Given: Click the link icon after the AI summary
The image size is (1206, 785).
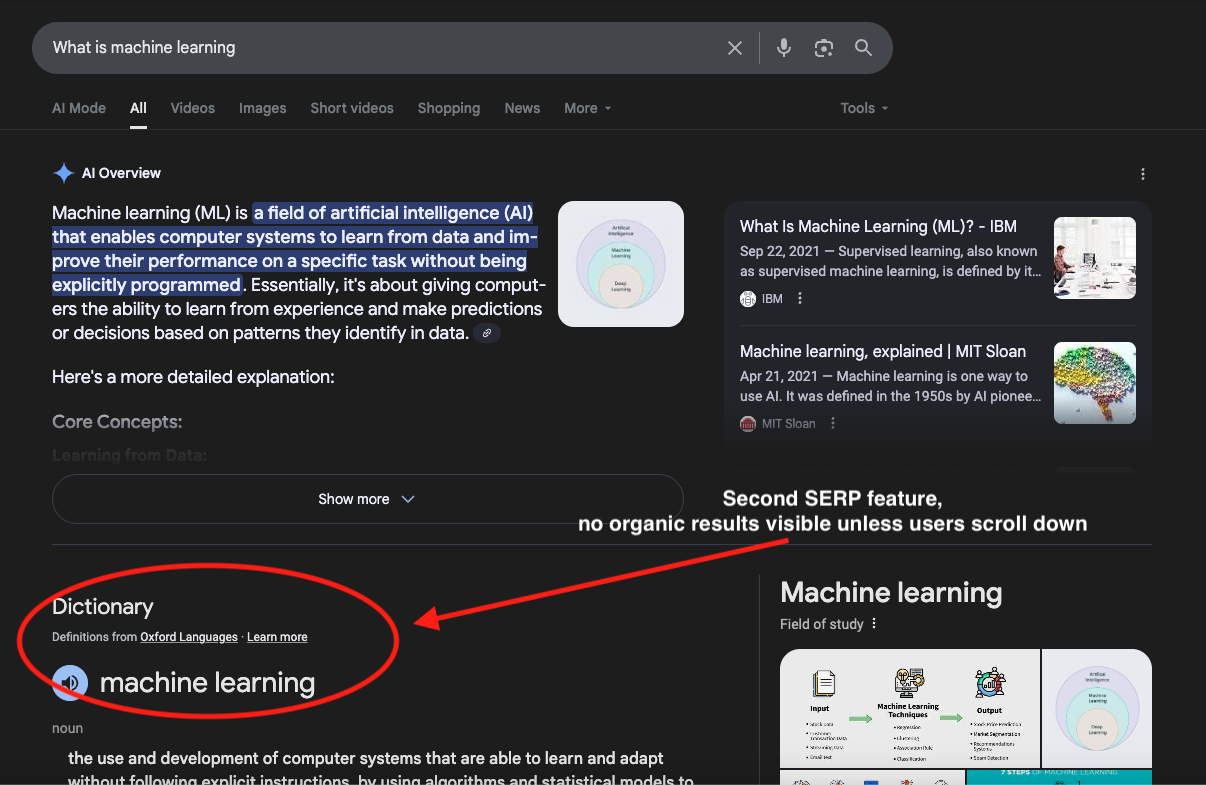Looking at the screenshot, I should click(x=487, y=333).
